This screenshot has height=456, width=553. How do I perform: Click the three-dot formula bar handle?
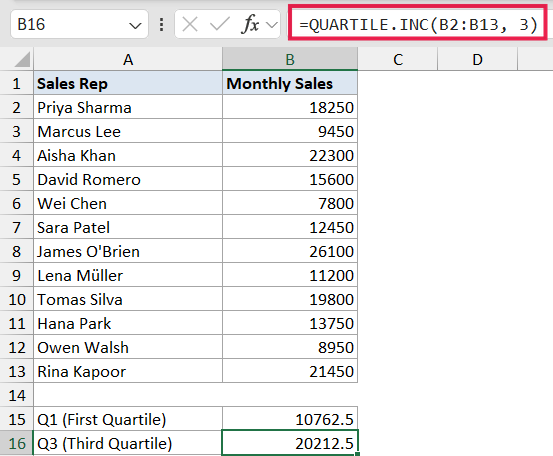pos(162,25)
